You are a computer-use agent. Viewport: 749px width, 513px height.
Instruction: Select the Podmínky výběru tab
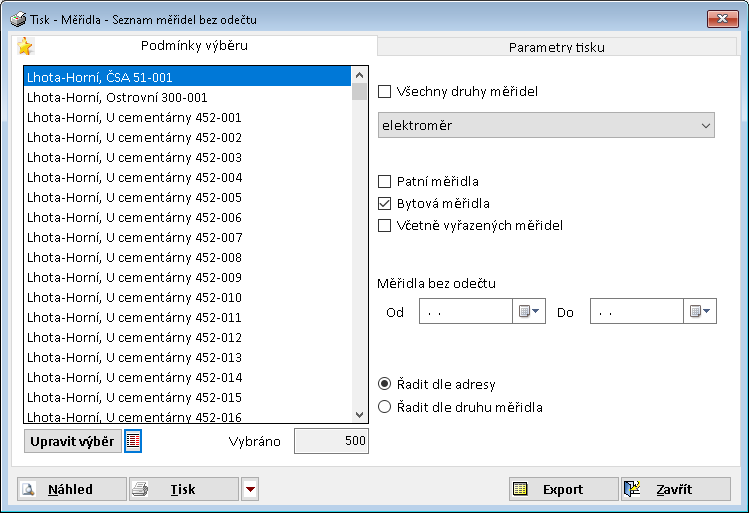[x=194, y=45]
